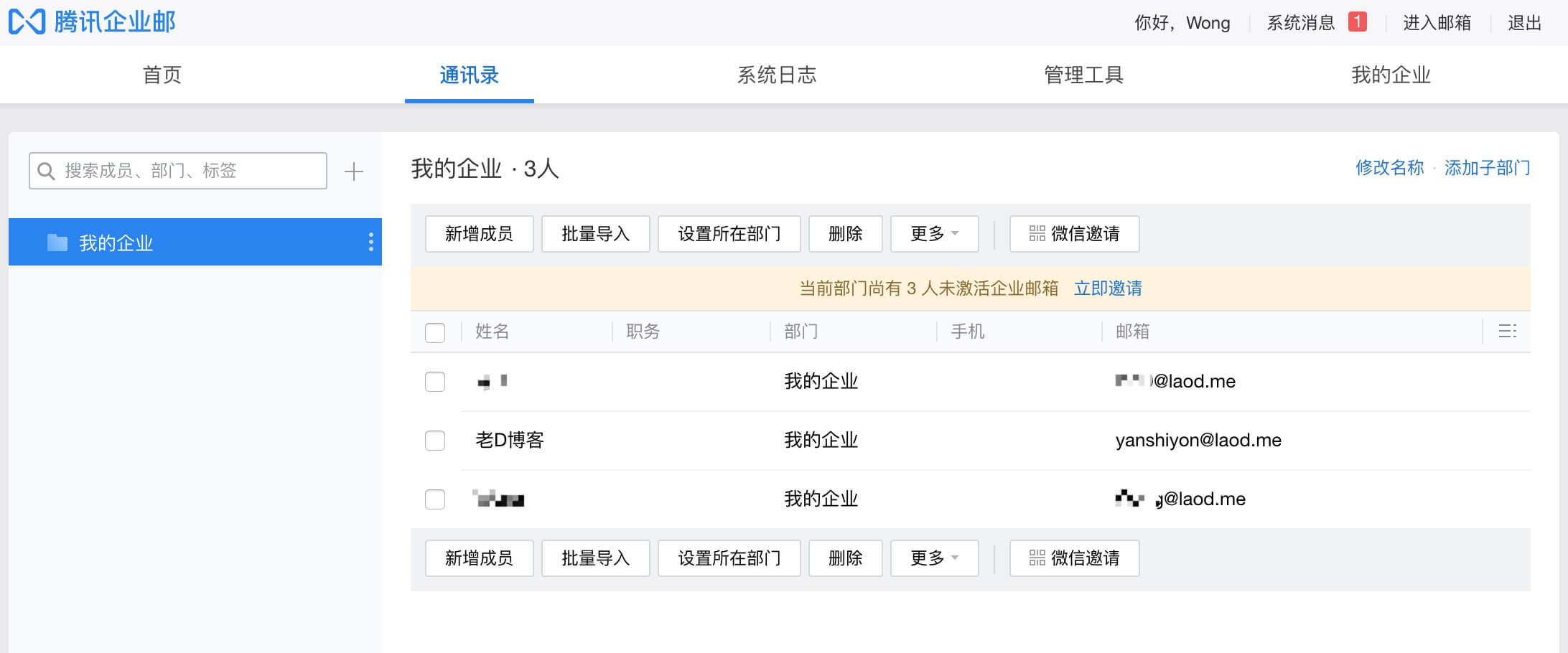Click the 立即邀请 link in notice bar
The width and height of the screenshot is (1568, 653).
1108,288
